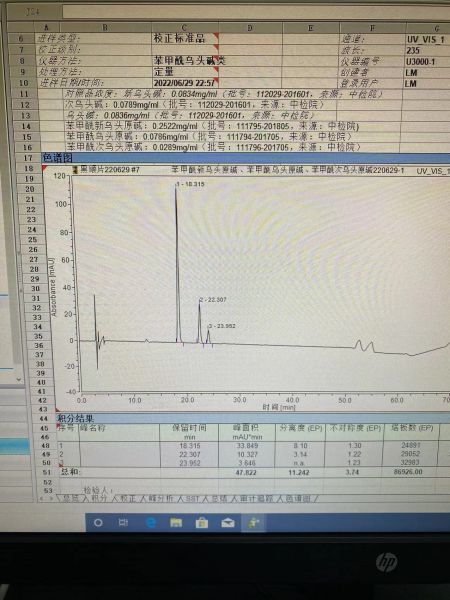Open the 审计追踪 sheet tab
The height and width of the screenshot is (600, 450).
point(253,499)
